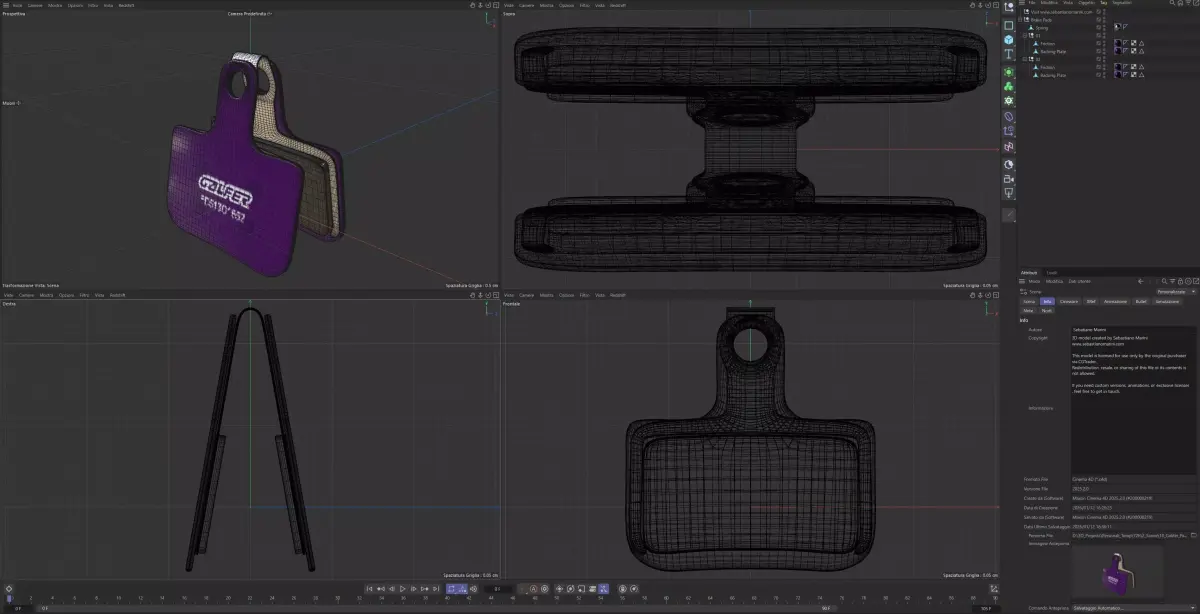Add a Camera object from palette

click(x=1008, y=179)
